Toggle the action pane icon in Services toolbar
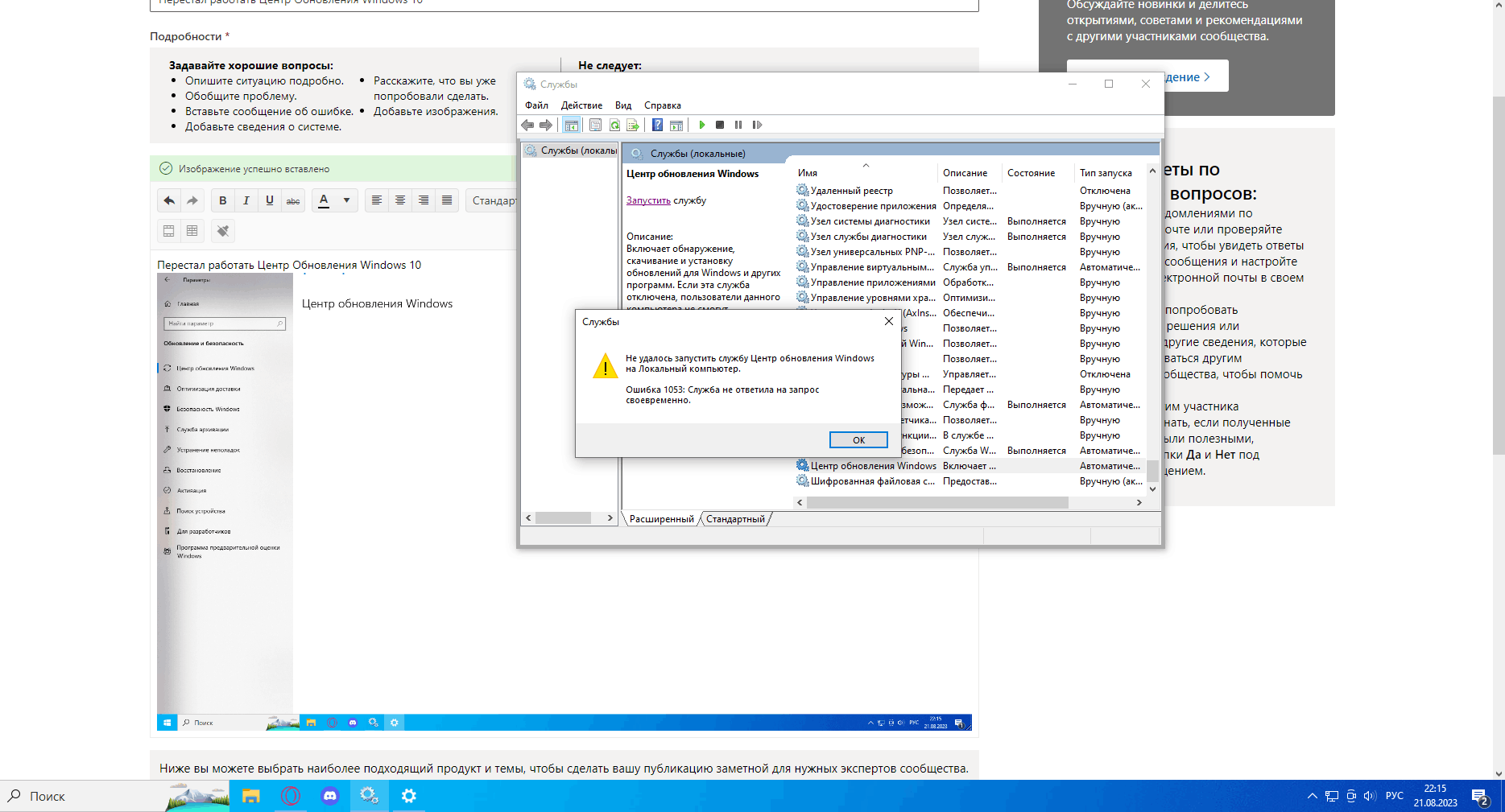 click(676, 125)
